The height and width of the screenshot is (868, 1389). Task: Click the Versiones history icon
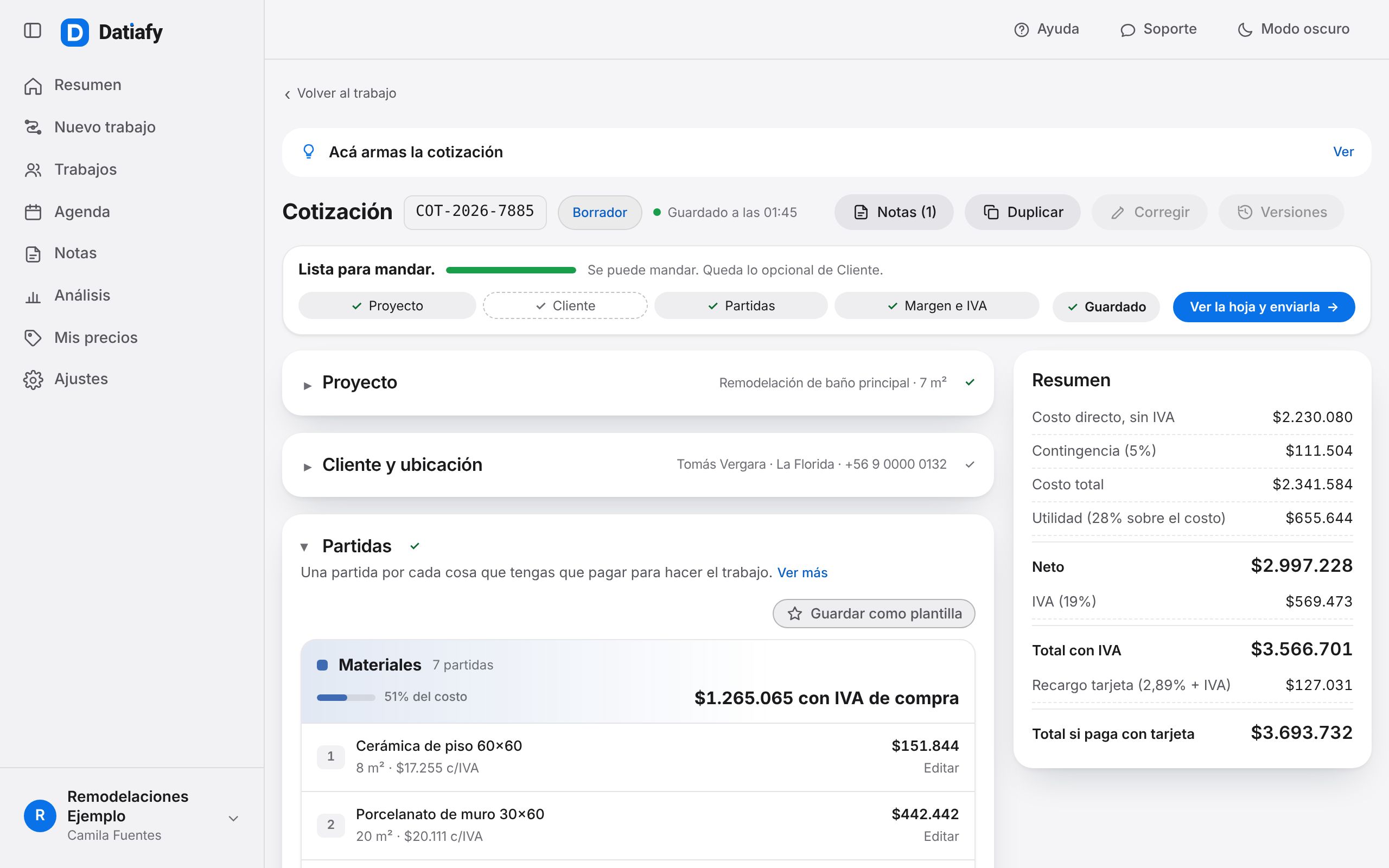point(1244,213)
